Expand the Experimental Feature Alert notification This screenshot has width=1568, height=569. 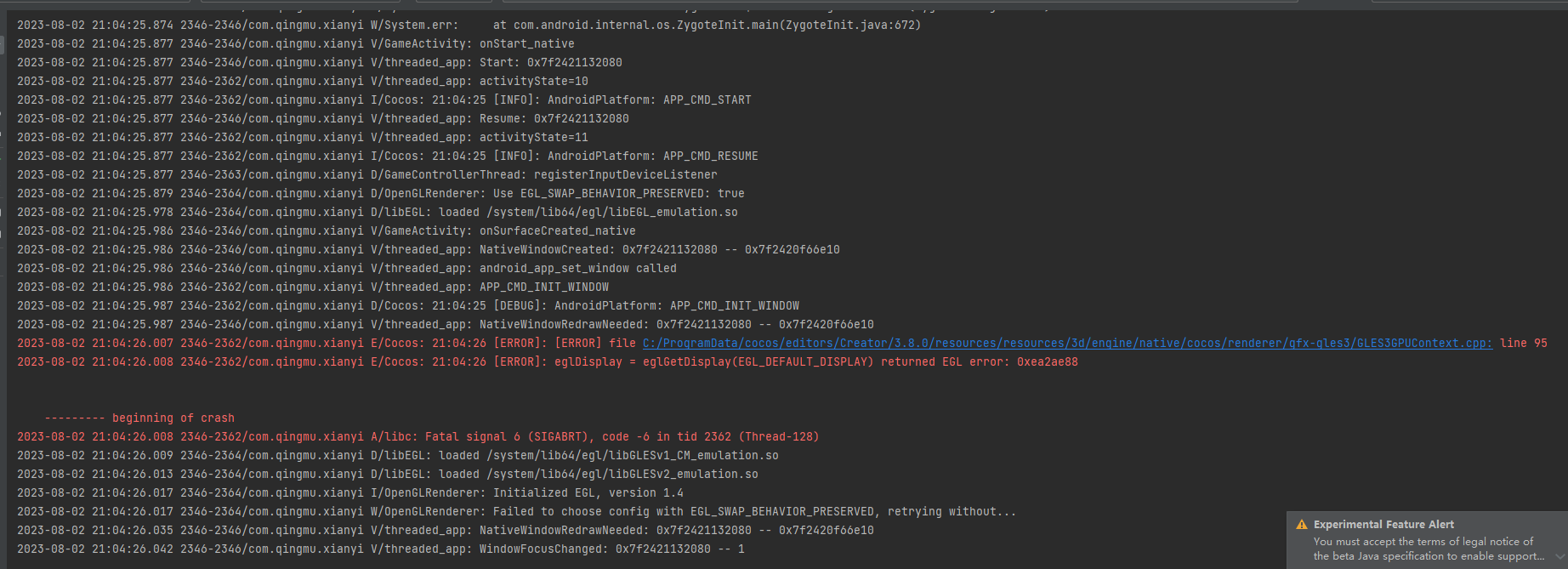(1559, 556)
